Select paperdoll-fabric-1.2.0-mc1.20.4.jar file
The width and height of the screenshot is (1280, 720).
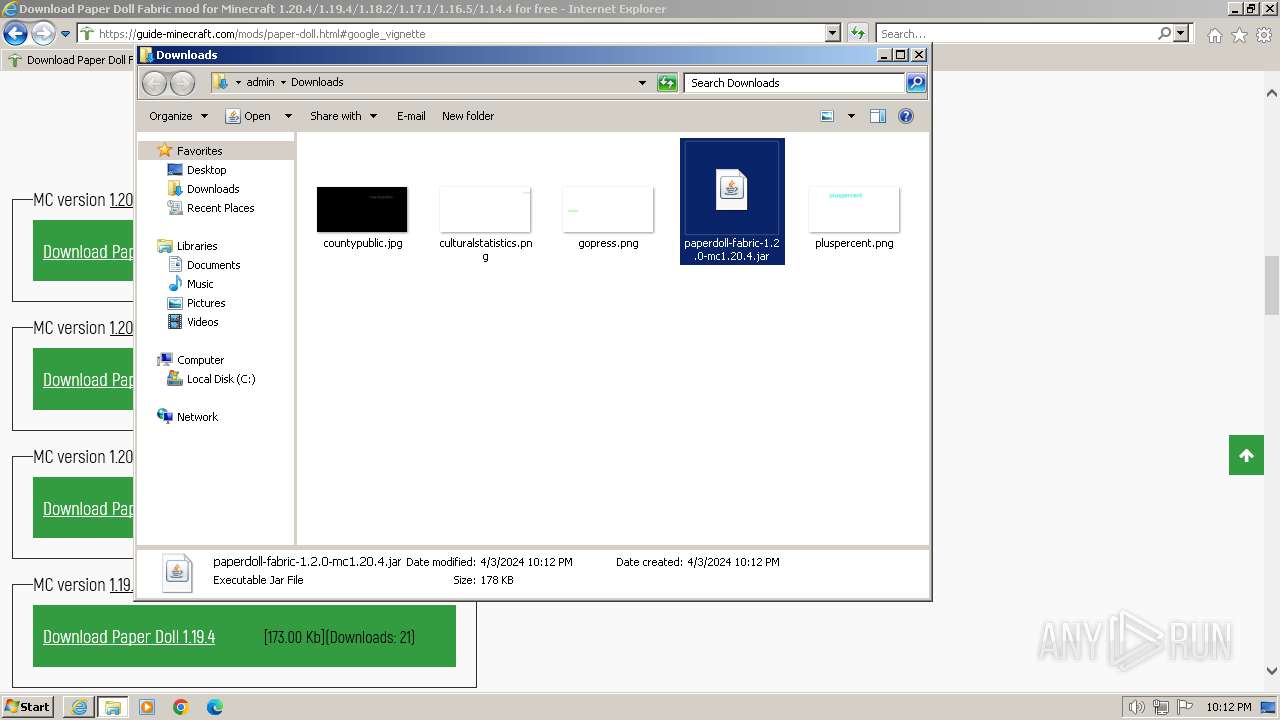pos(732,202)
